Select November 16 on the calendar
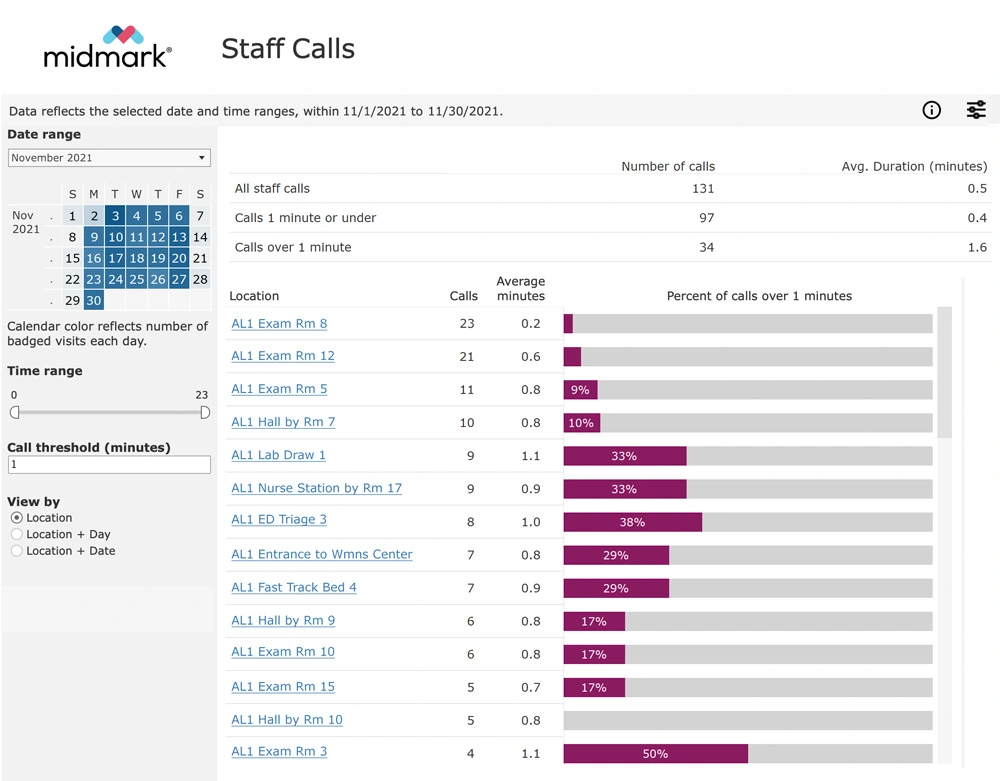The image size is (1000, 781). pyautogui.click(x=93, y=258)
